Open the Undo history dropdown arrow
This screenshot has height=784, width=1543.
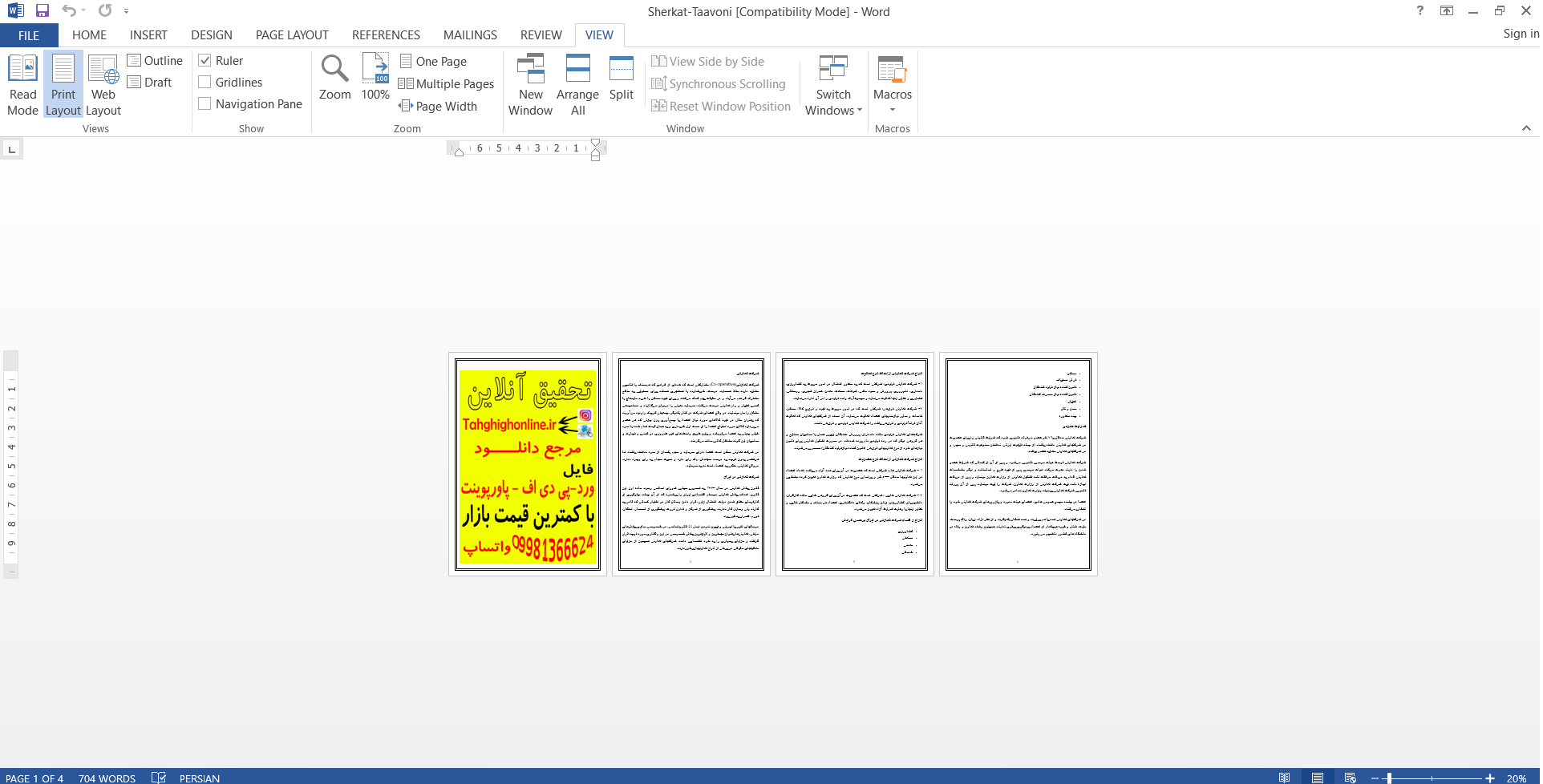coord(83,10)
